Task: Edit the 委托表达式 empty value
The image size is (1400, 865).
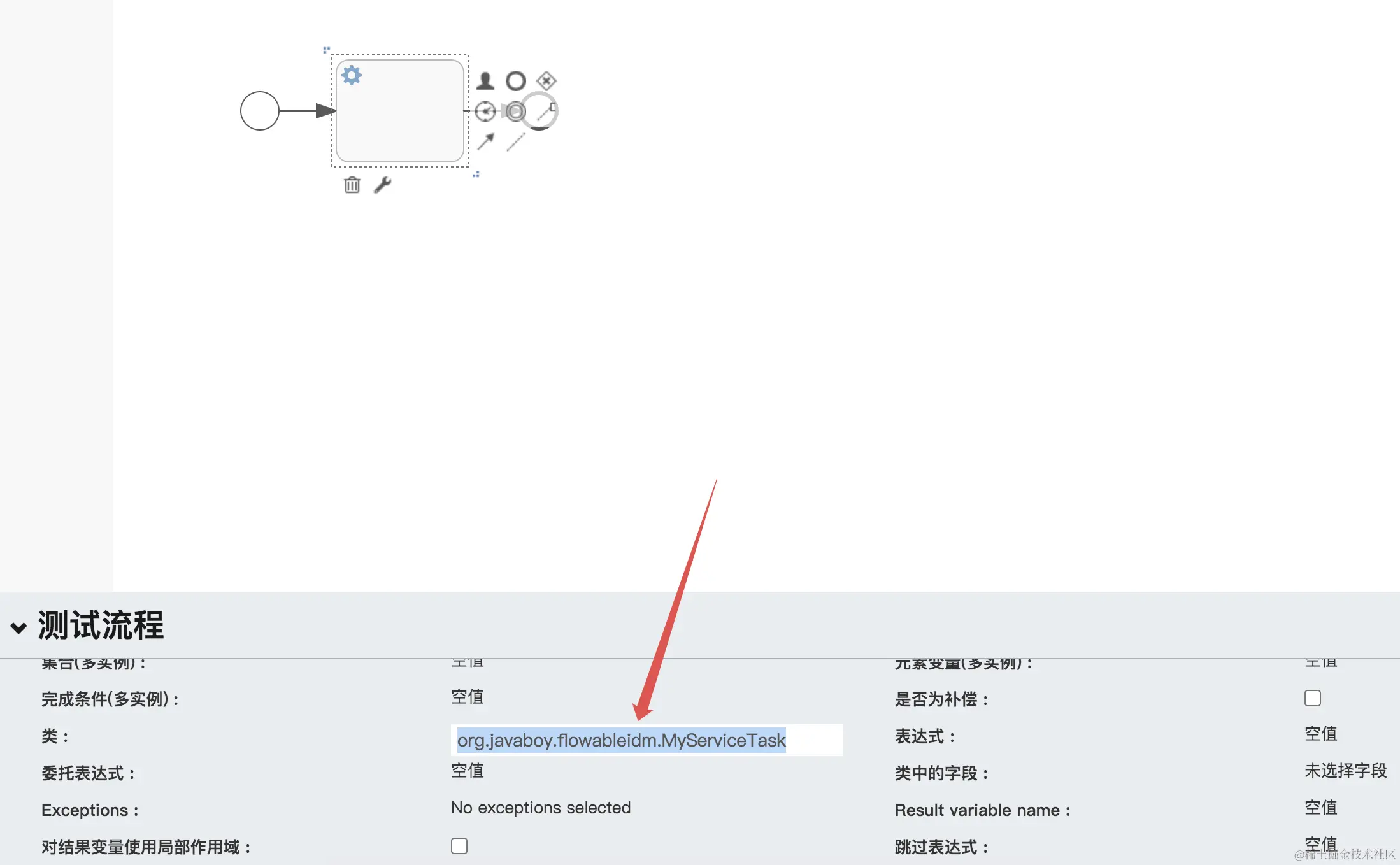Action: click(468, 771)
